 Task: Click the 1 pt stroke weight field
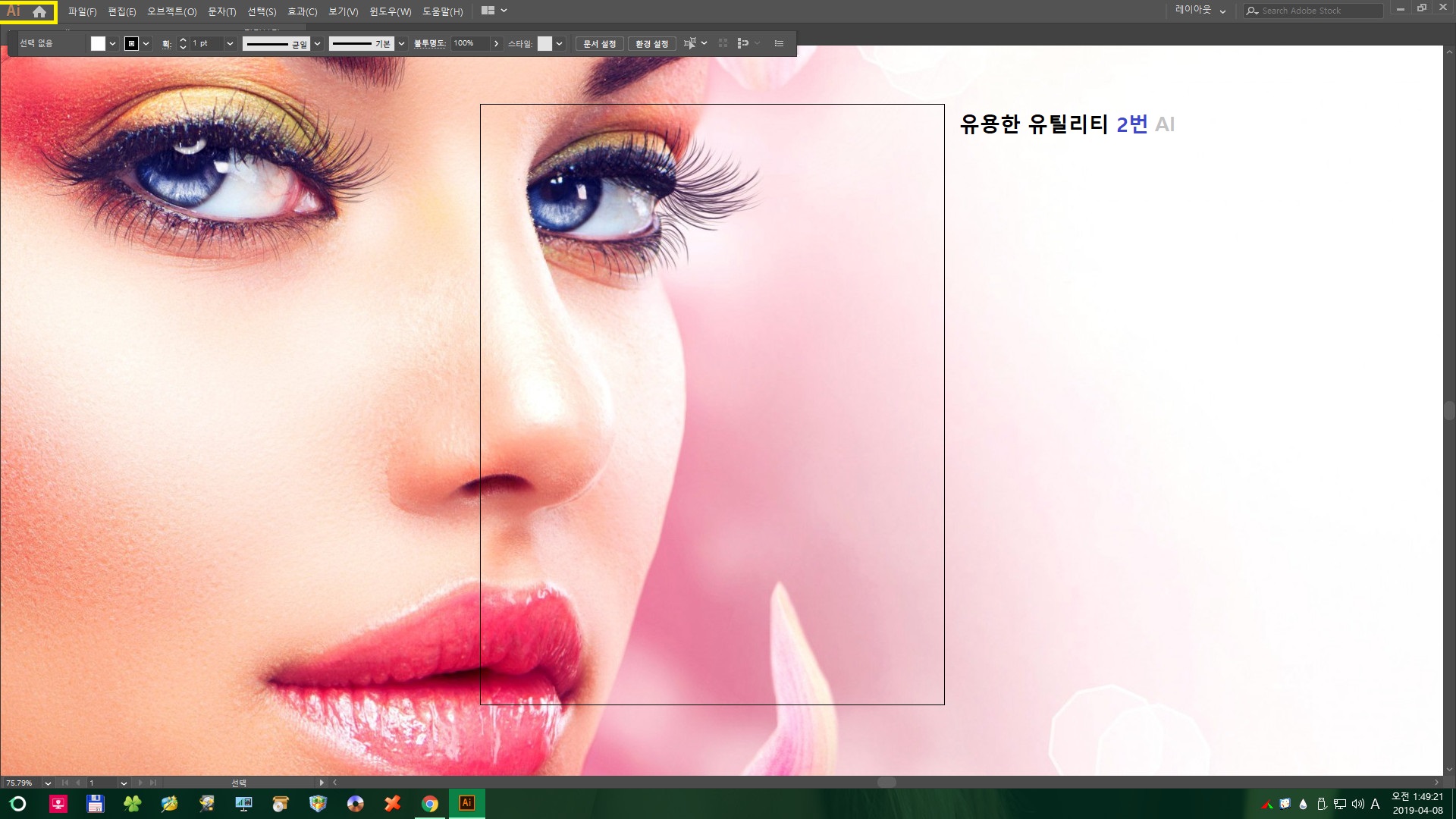tap(206, 43)
